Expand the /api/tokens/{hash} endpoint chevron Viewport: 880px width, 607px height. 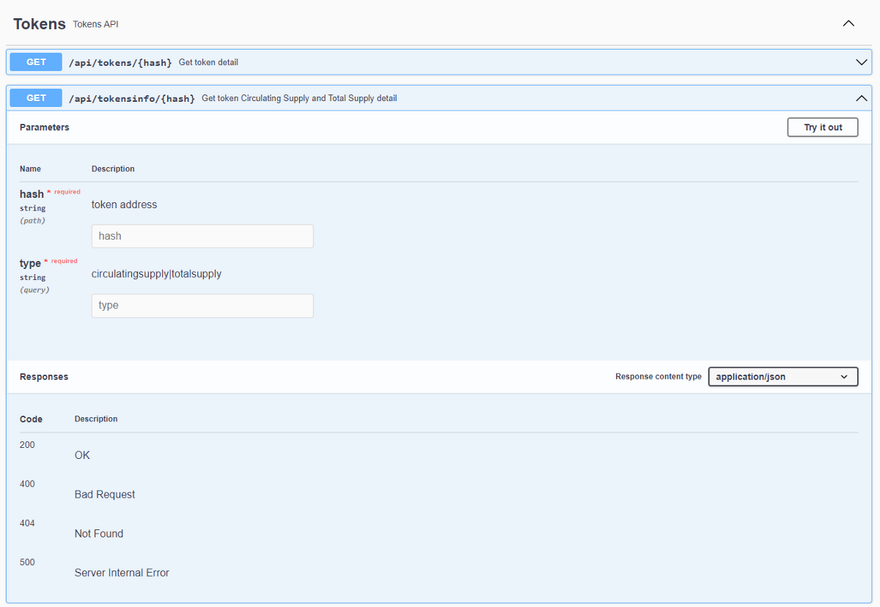[861, 62]
